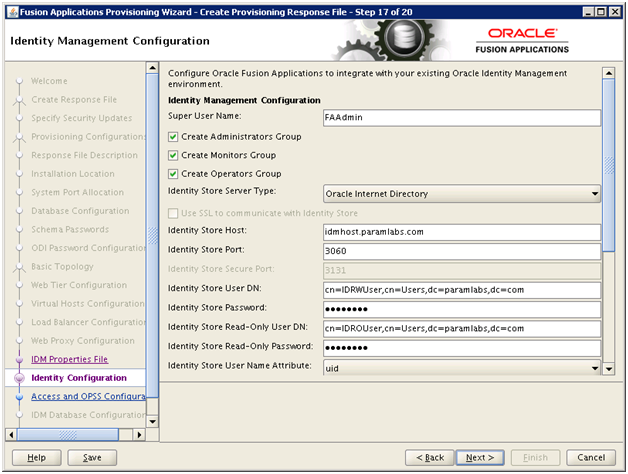Click the Identity Configuration step bullet
This screenshot has height=474, width=628.
19,378
